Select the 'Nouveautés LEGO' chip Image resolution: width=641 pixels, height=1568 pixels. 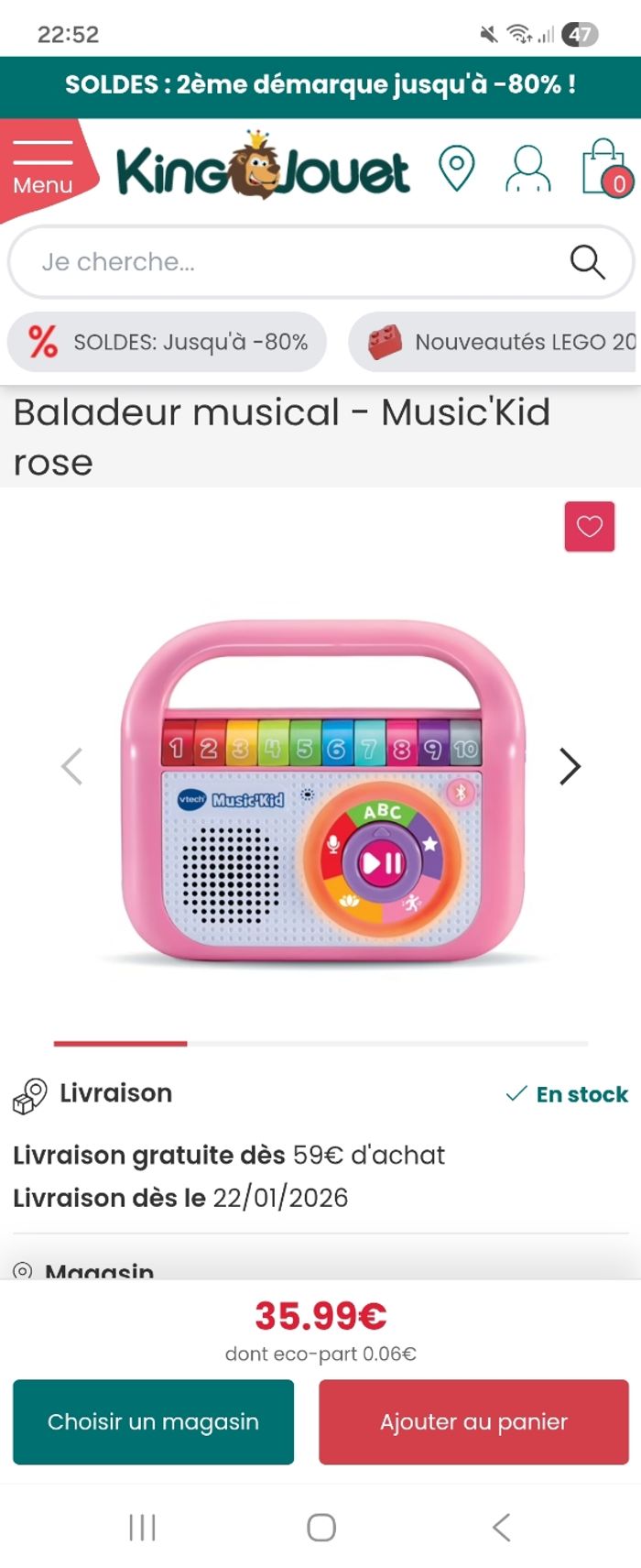[494, 342]
